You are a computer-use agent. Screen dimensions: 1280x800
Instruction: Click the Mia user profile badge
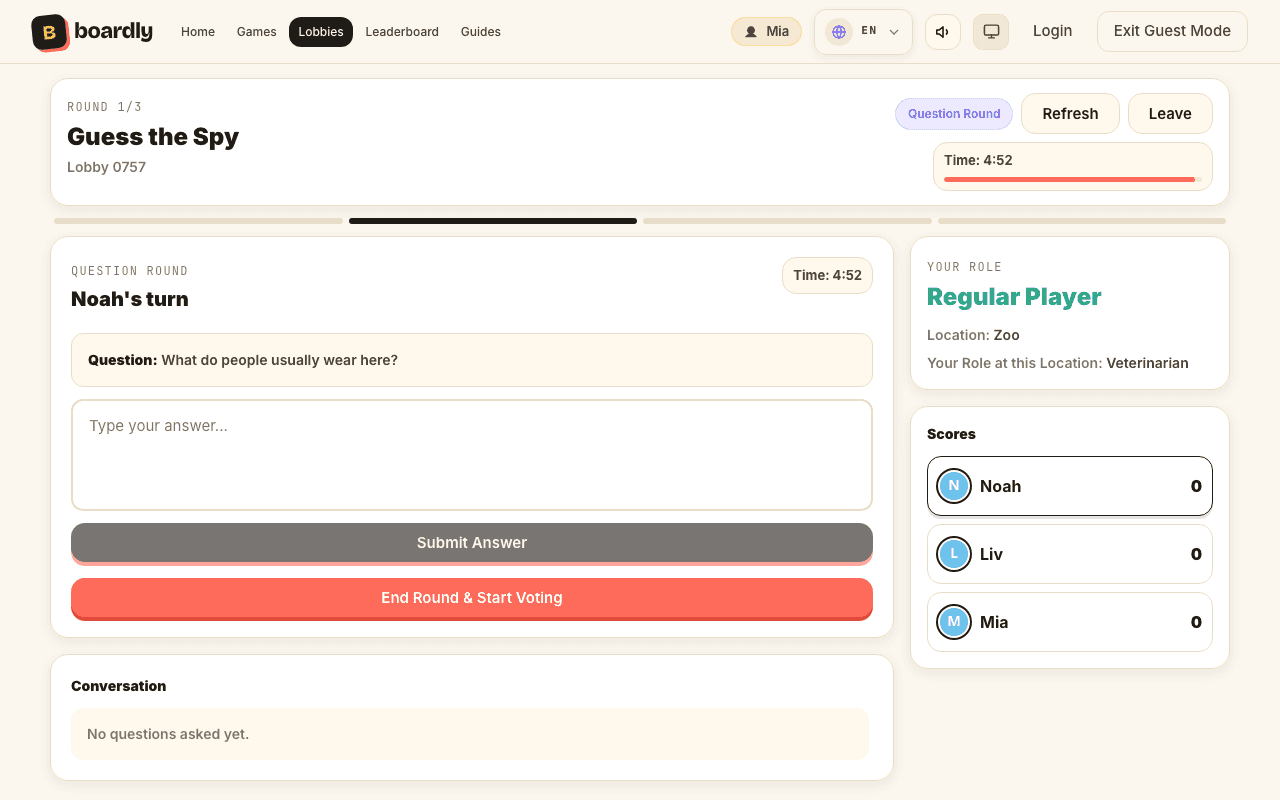click(766, 32)
